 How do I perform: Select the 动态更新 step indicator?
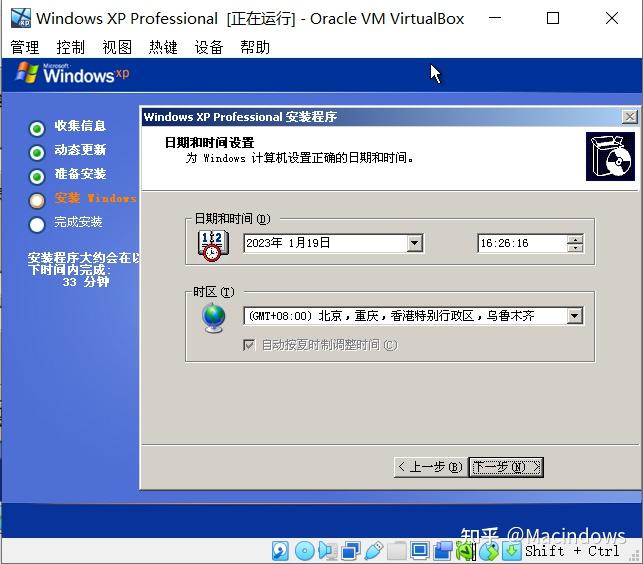pos(37,153)
